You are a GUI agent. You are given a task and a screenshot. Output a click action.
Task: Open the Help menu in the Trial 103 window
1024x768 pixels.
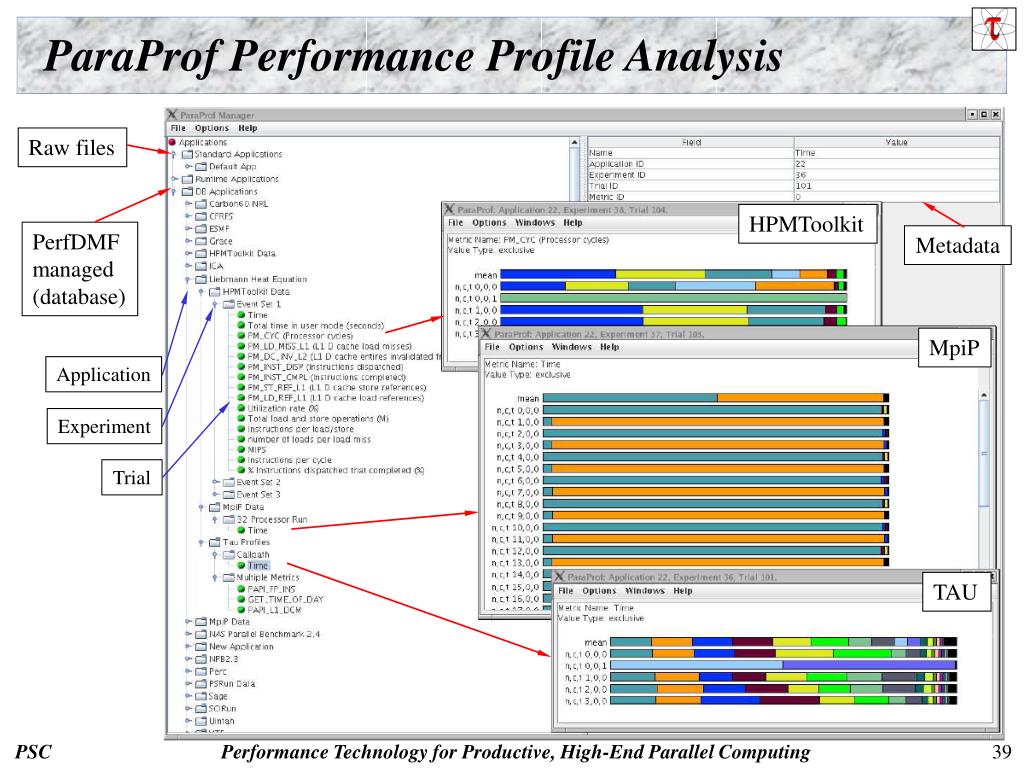609,347
